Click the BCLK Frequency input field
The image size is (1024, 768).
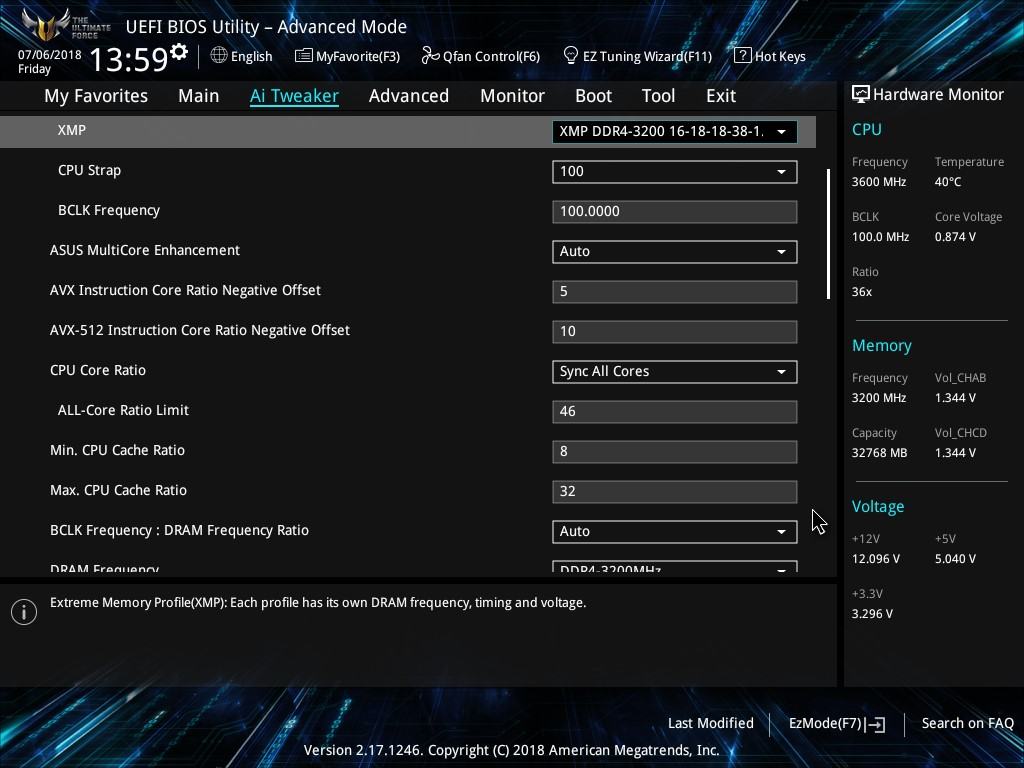click(x=675, y=212)
